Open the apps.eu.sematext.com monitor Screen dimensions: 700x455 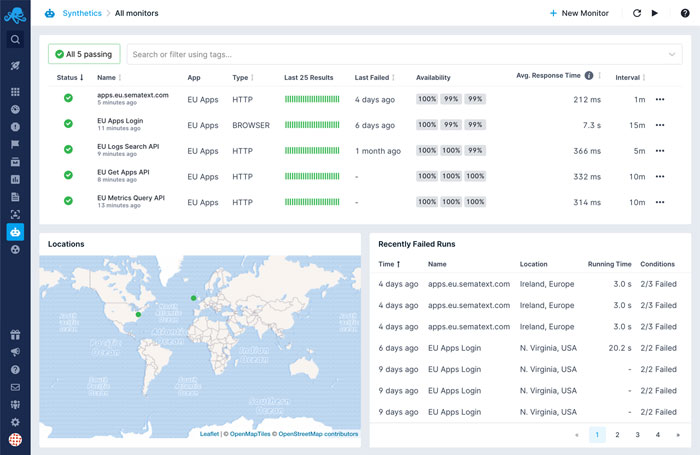(133, 95)
